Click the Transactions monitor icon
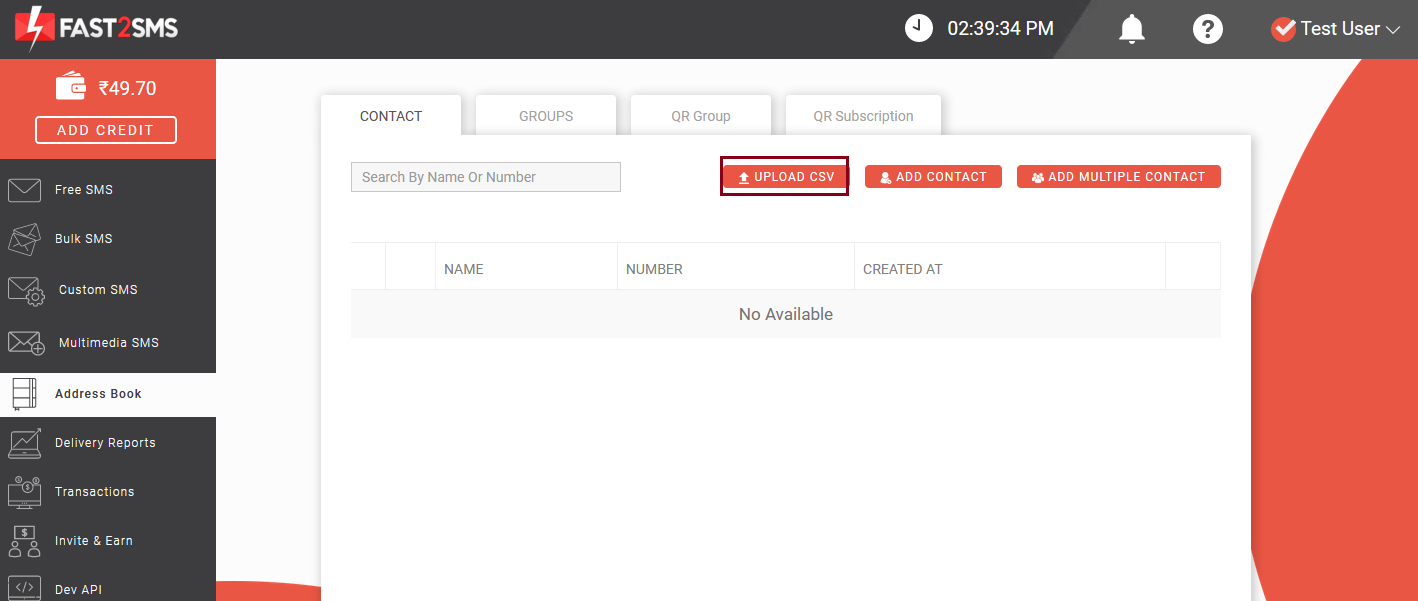Image resolution: width=1418 pixels, height=601 pixels. (x=24, y=492)
